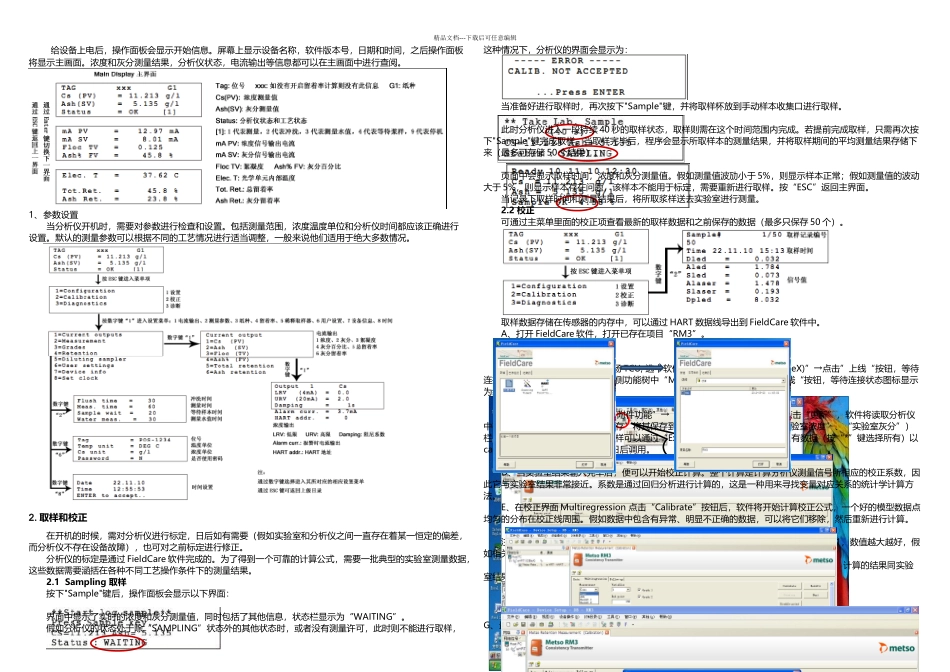
Task: Click the circled "WAITING" status text
Action: (124, 642)
